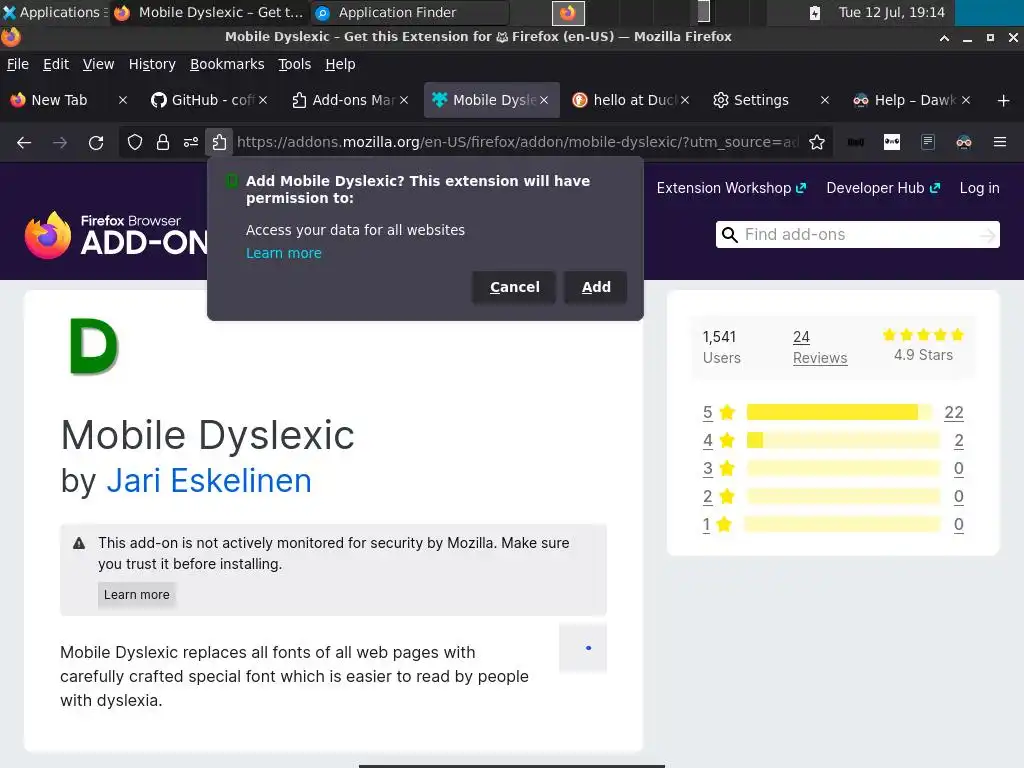Image resolution: width=1024 pixels, height=768 pixels.
Task: Close the Help – Dawk tab
Action: click(966, 100)
